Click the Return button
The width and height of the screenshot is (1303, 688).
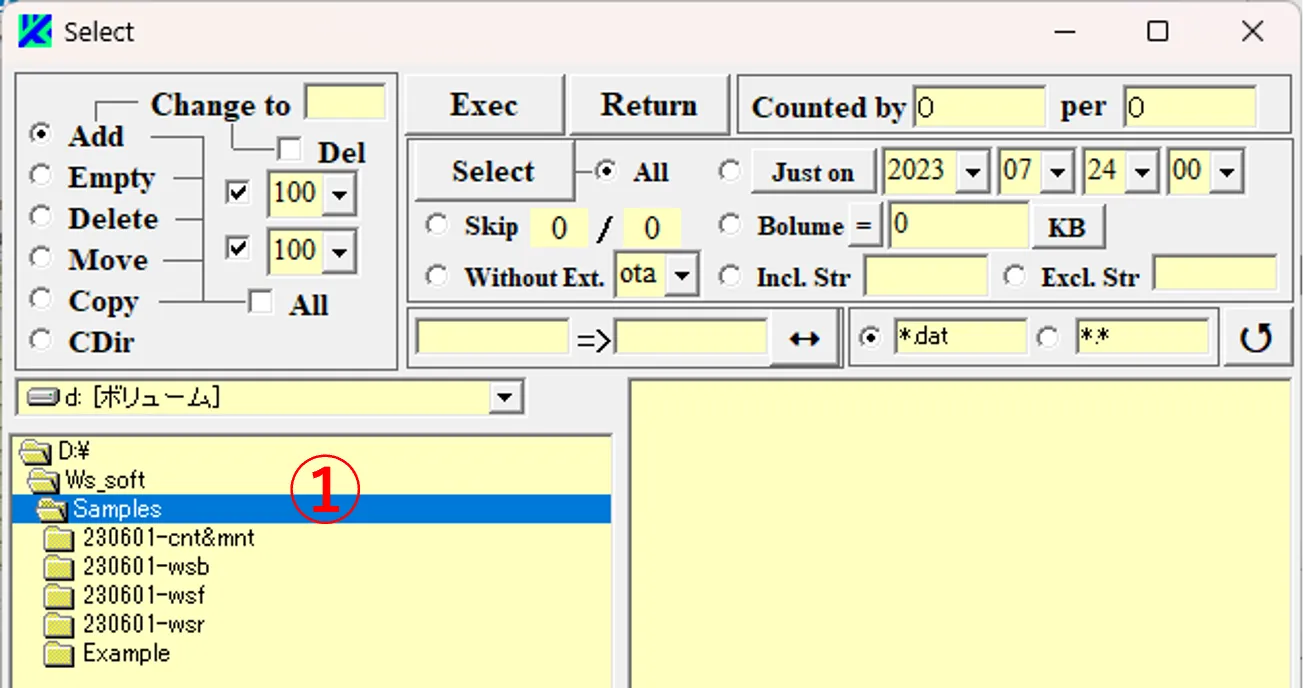649,104
